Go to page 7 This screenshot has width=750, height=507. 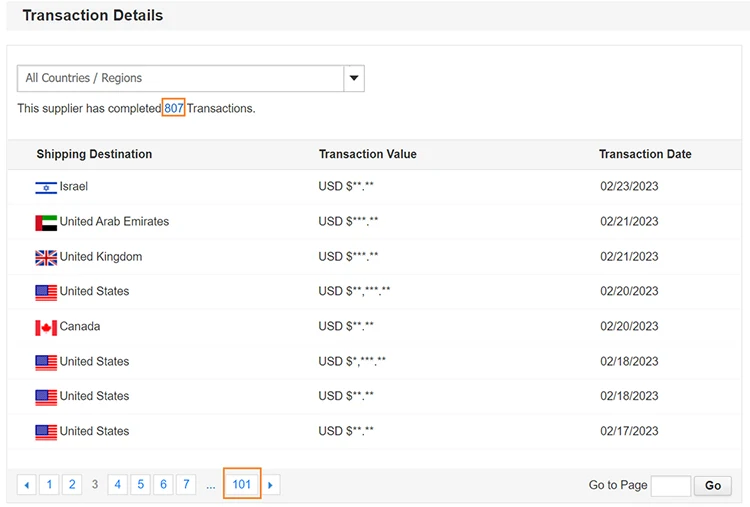tap(186, 485)
